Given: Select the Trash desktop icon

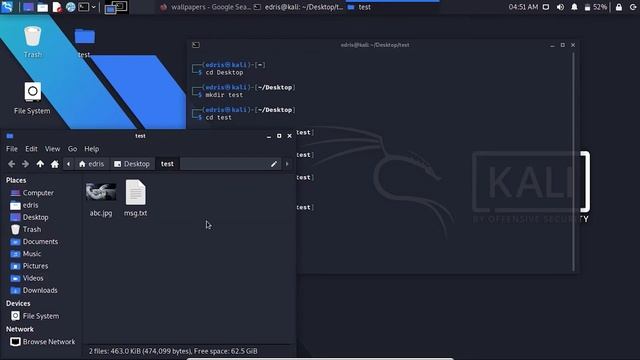Looking at the screenshot, I should (x=32, y=42).
